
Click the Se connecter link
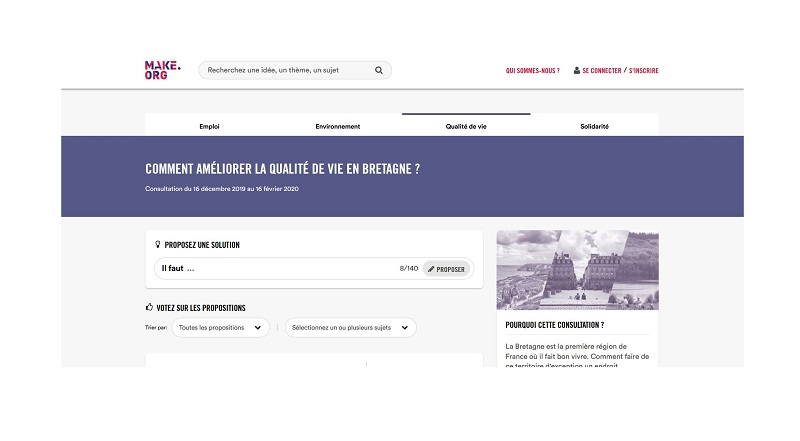point(602,71)
